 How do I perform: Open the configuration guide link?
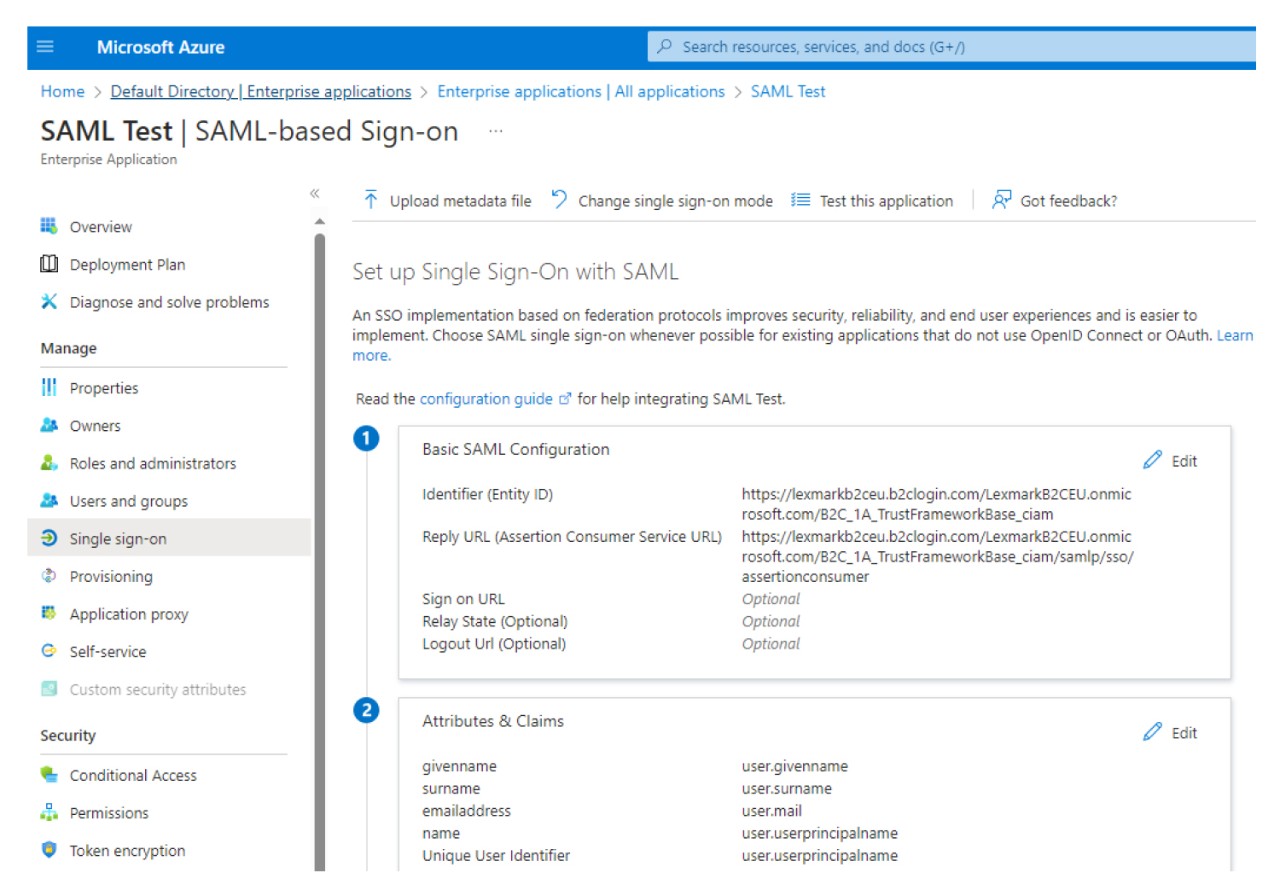[486, 398]
